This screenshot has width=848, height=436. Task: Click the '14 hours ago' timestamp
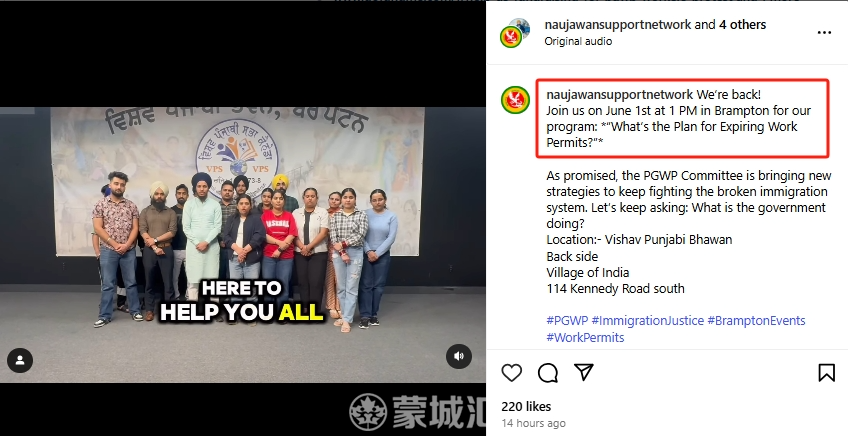coord(533,423)
